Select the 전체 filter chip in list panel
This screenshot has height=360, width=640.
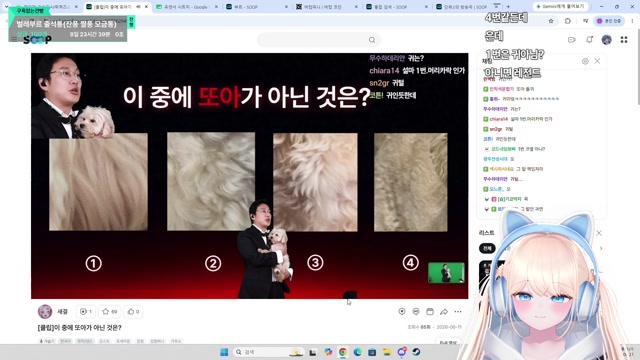487,248
